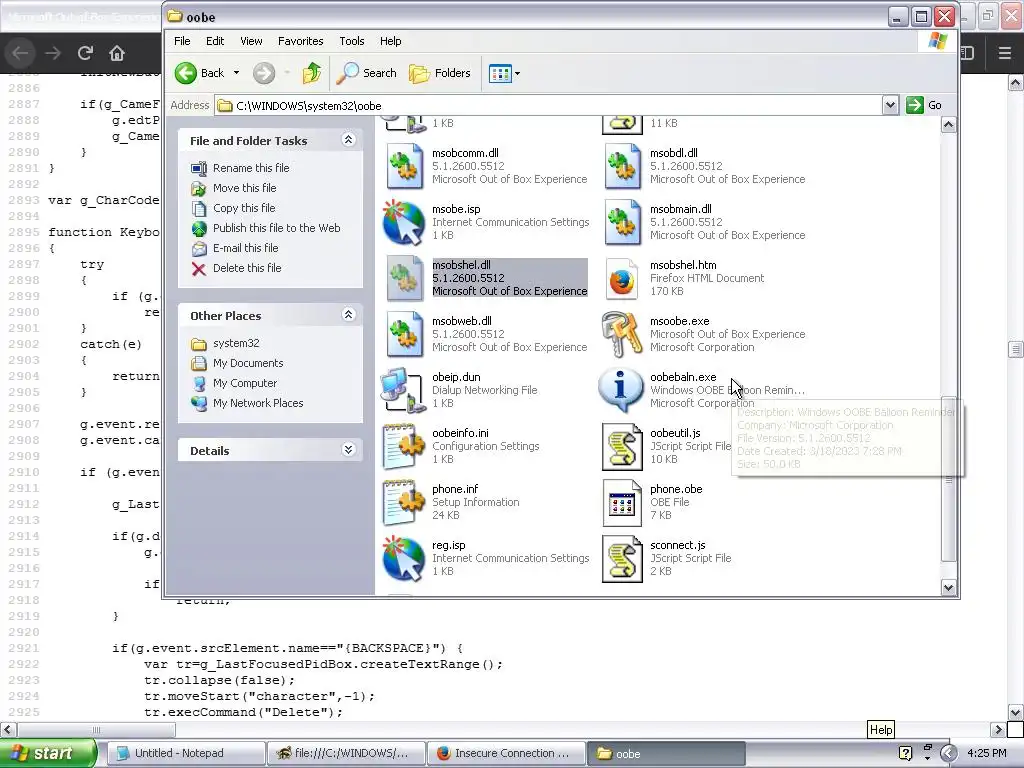
Task: Click the browser sidebar toggle icon
Action: coord(967,53)
